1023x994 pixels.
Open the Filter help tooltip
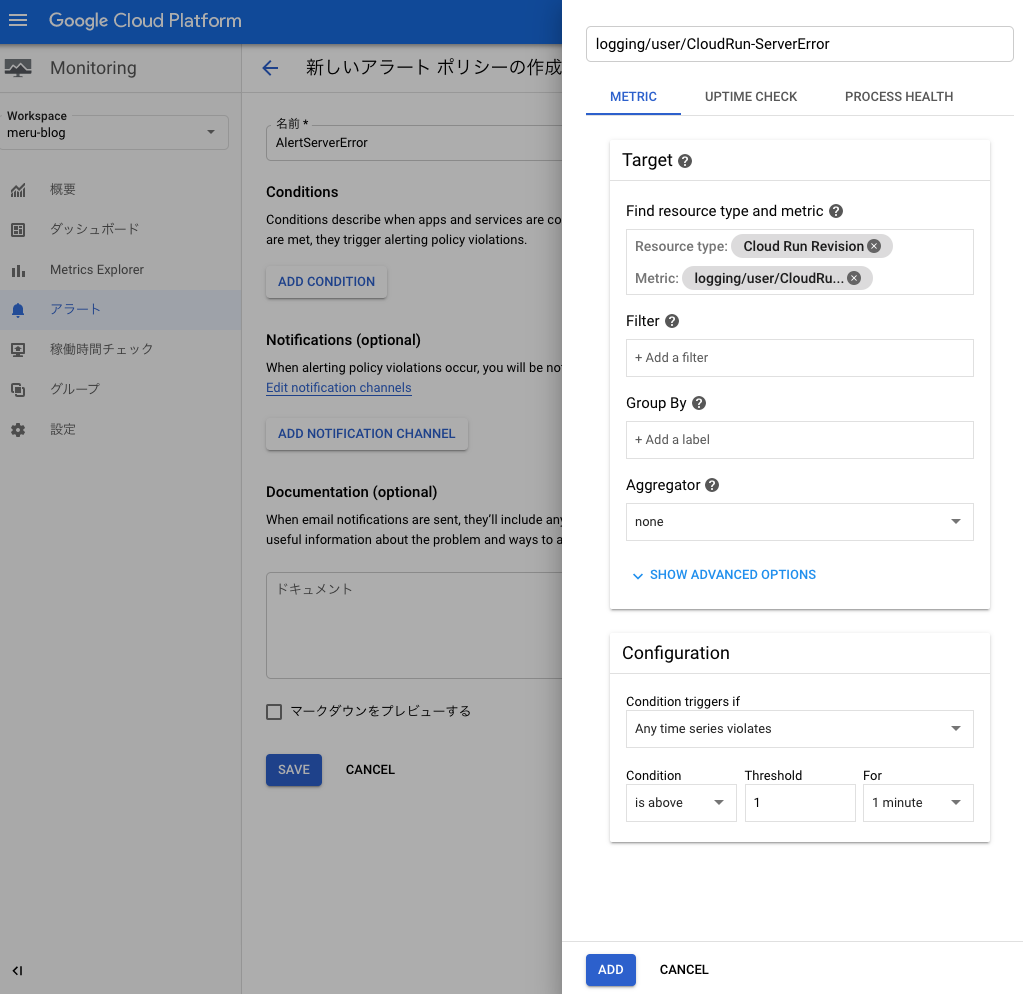pyautogui.click(x=672, y=321)
